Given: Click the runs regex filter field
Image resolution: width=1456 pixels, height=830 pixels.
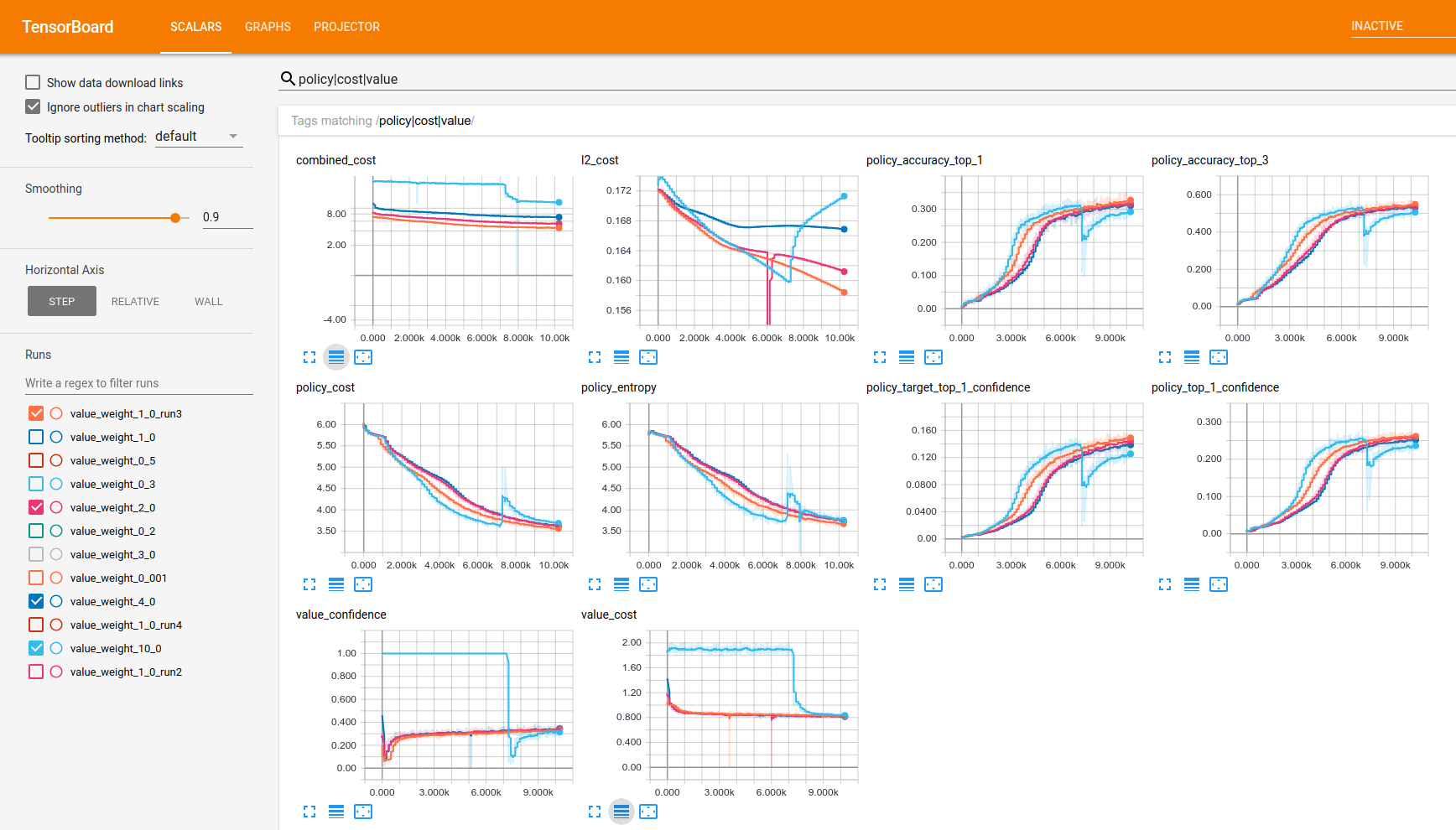Looking at the screenshot, I should [x=139, y=383].
